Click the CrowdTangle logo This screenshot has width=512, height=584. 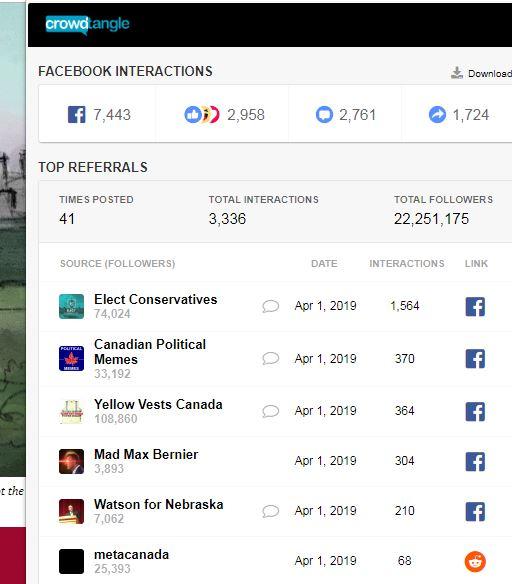pyautogui.click(x=87, y=25)
